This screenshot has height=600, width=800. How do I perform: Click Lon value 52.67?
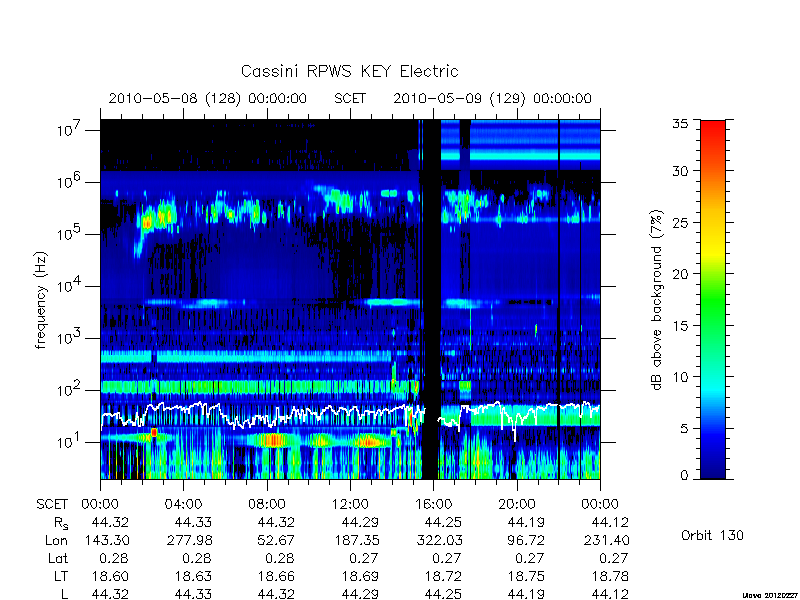(276, 540)
